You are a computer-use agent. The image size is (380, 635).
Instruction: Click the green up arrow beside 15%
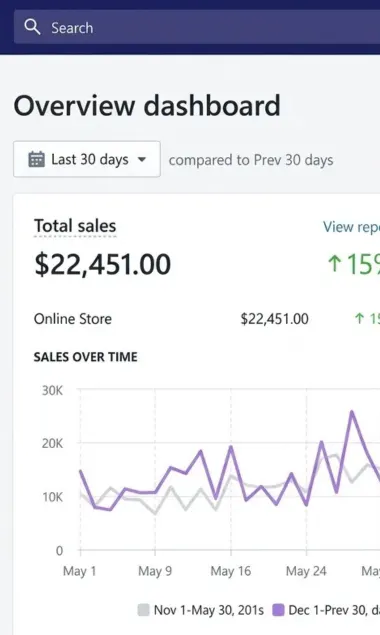[334, 264]
